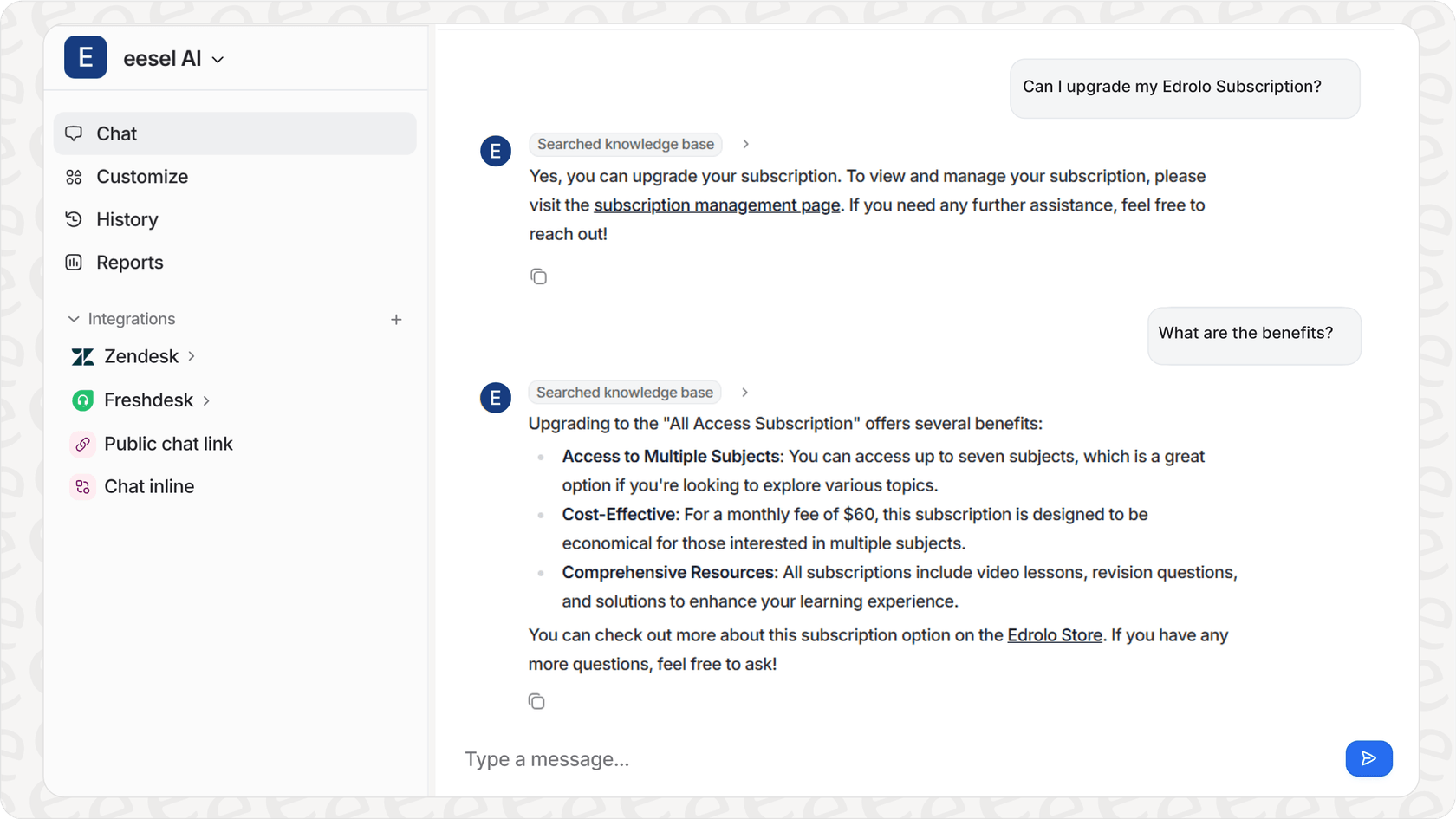This screenshot has height=819, width=1456.
Task: Select the Chat icon in sidebar
Action: [x=75, y=133]
